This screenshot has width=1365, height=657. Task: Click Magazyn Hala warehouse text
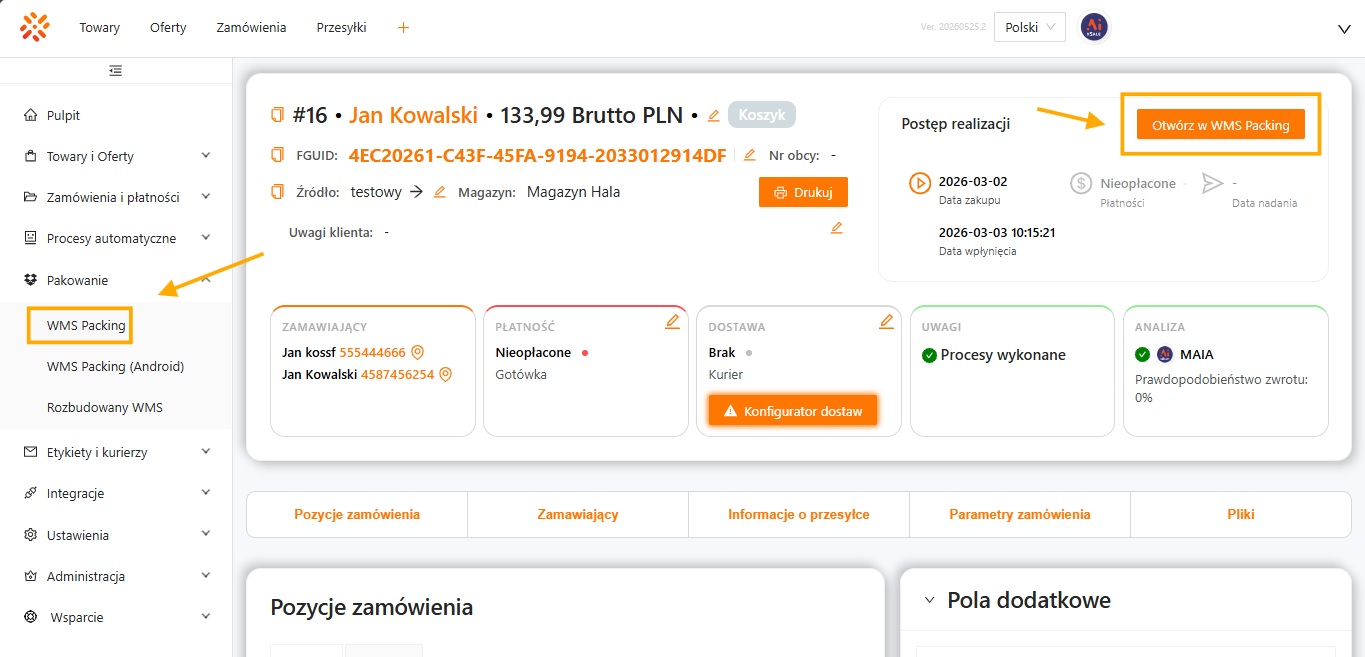coord(573,192)
